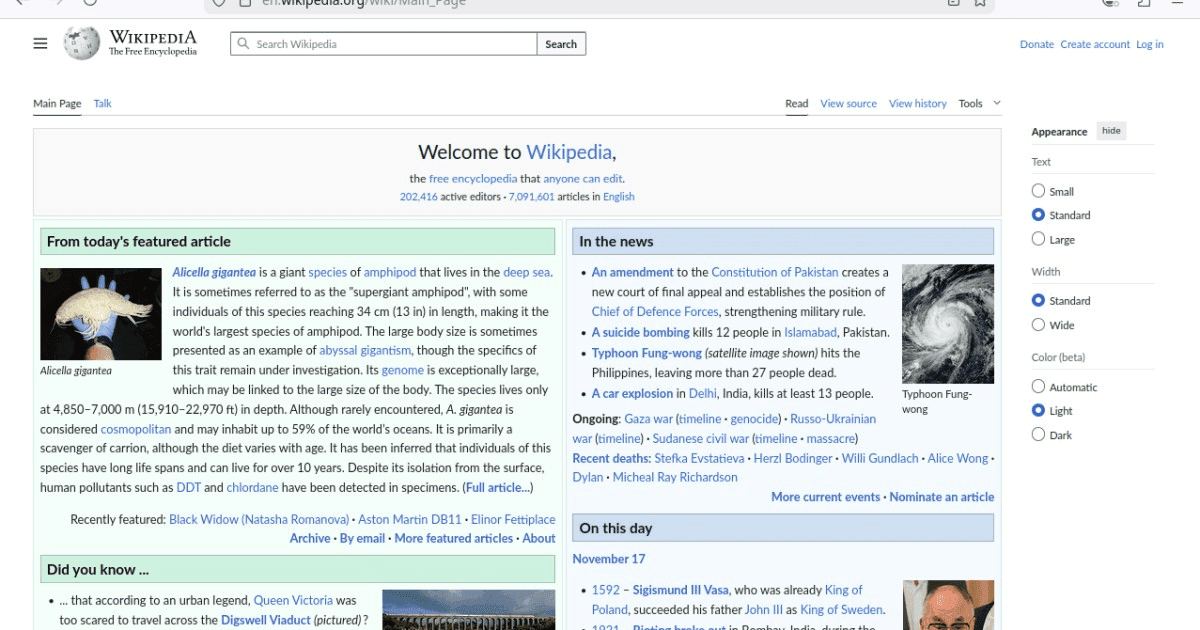The height and width of the screenshot is (630, 1200).
Task: Click the 'abyssal gigantism' link
Action: coord(365,350)
